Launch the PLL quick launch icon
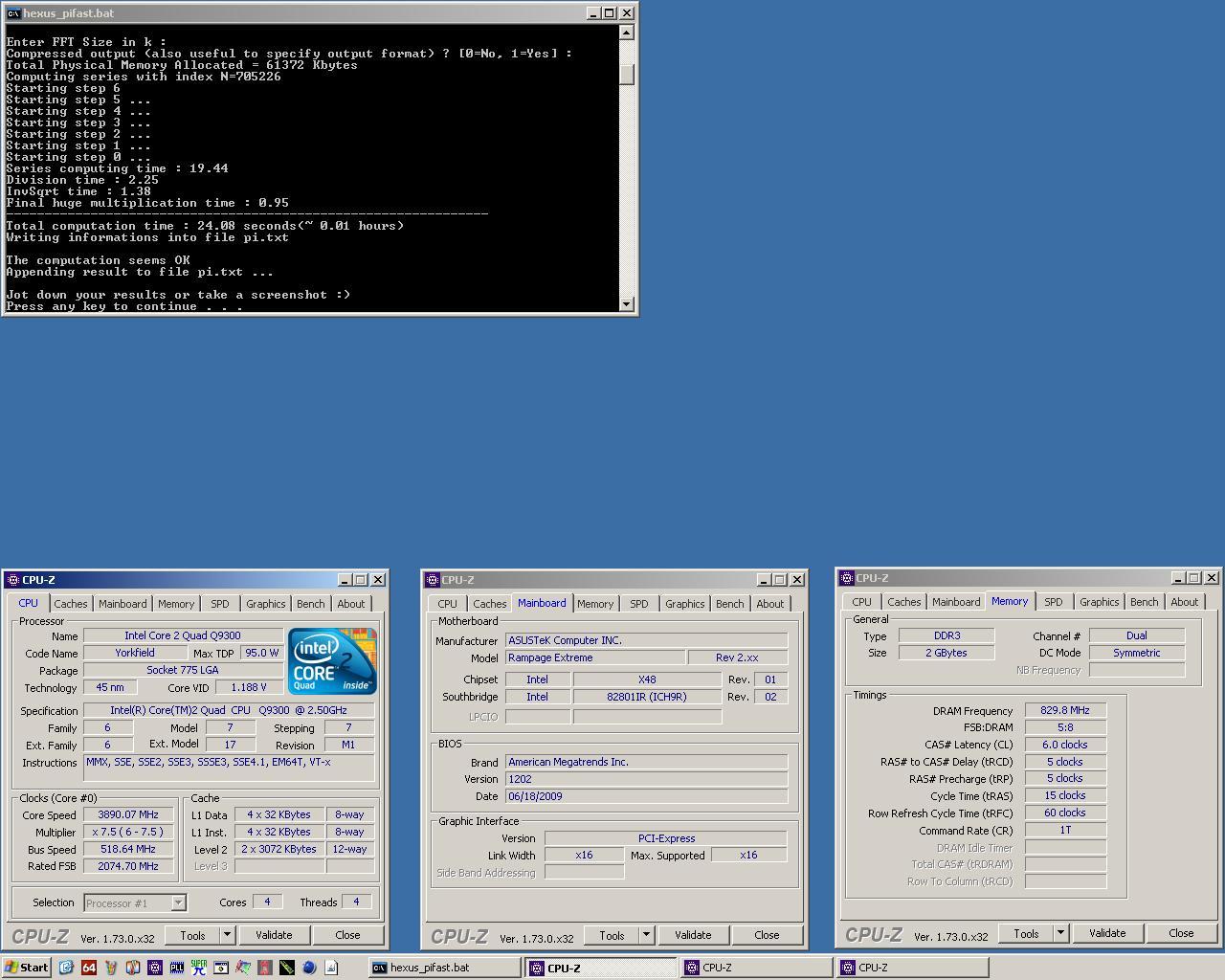The height and width of the screenshot is (980, 1225). pos(177,968)
